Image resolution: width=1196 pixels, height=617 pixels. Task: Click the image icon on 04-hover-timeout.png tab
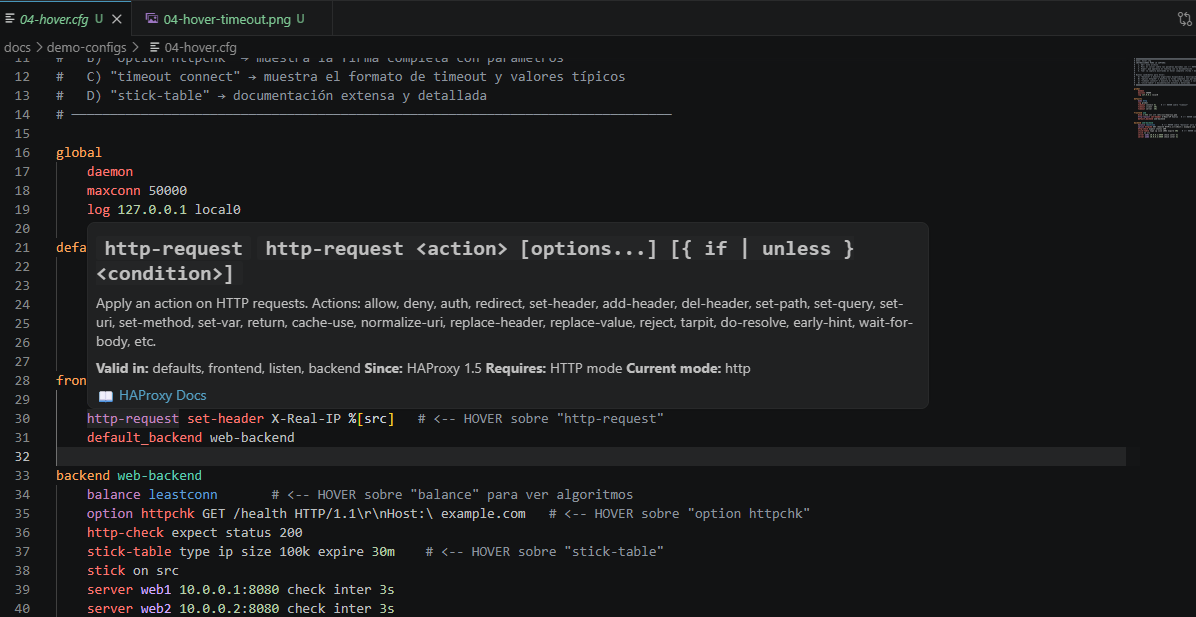152,17
